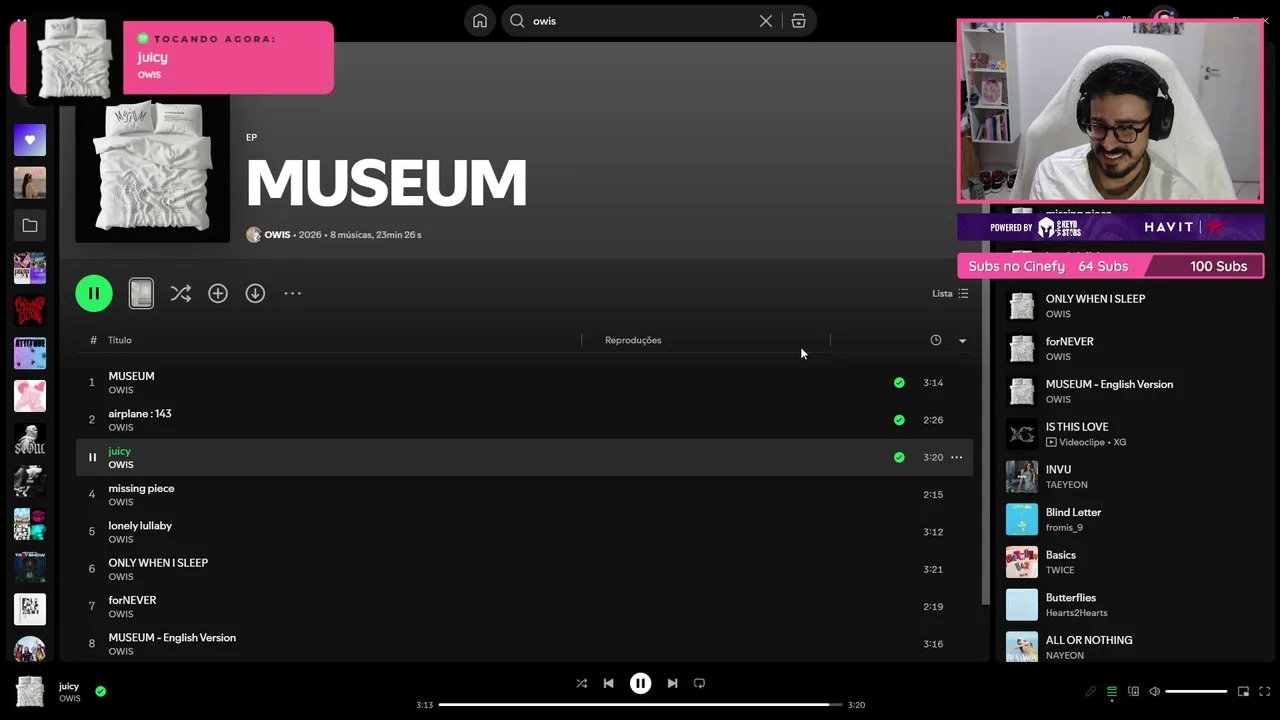Open the miniplayer icon
The height and width of the screenshot is (720, 1280).
1243,691
